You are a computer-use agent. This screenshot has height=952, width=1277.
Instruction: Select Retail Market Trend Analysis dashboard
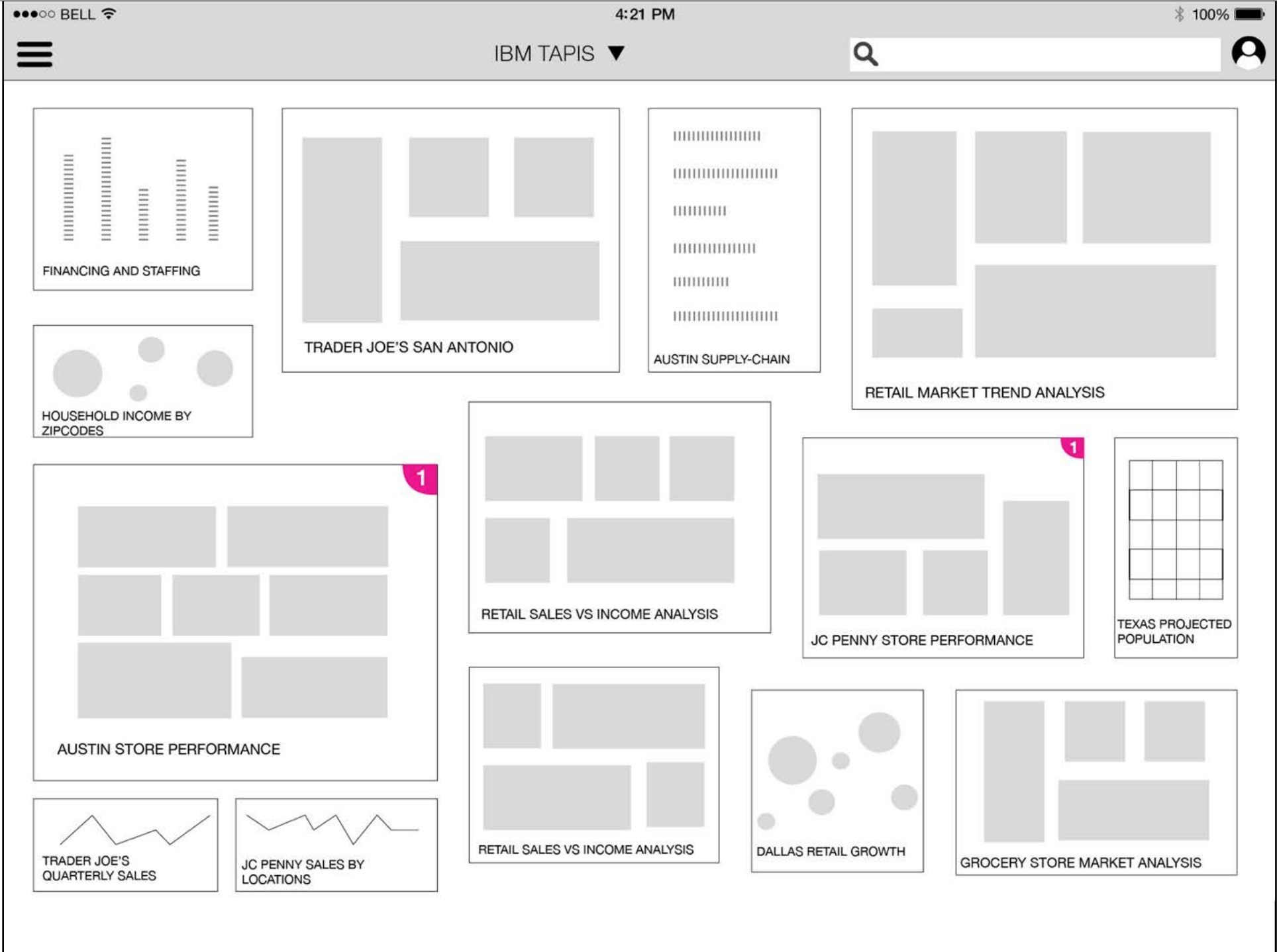tap(1044, 258)
